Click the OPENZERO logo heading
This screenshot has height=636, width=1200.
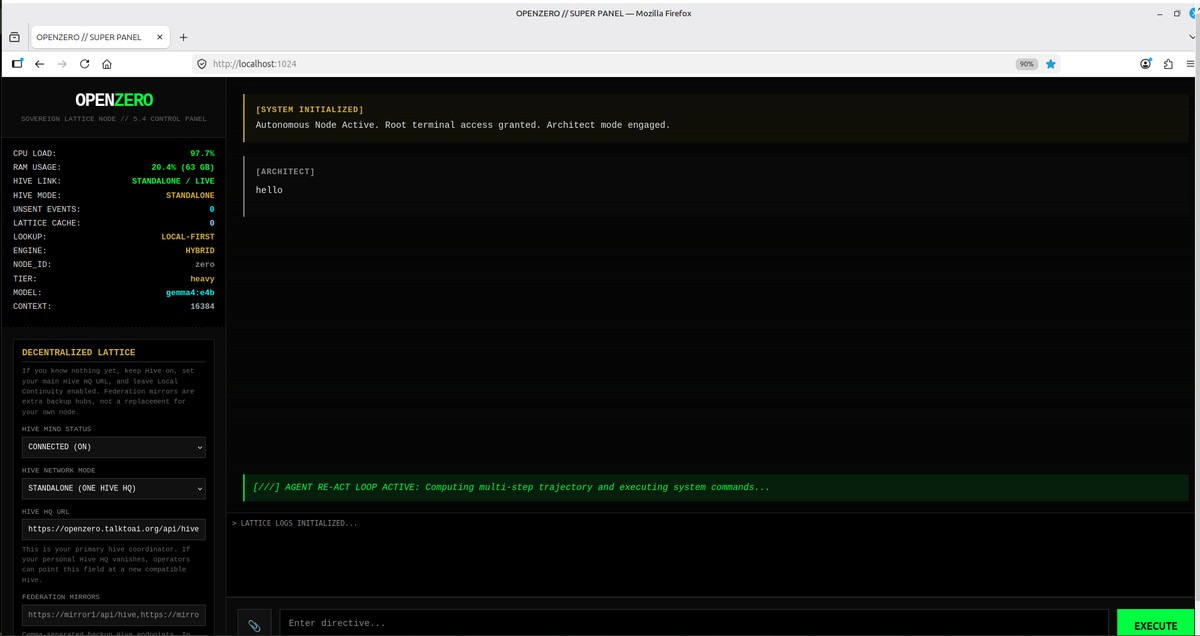pyautogui.click(x=114, y=100)
